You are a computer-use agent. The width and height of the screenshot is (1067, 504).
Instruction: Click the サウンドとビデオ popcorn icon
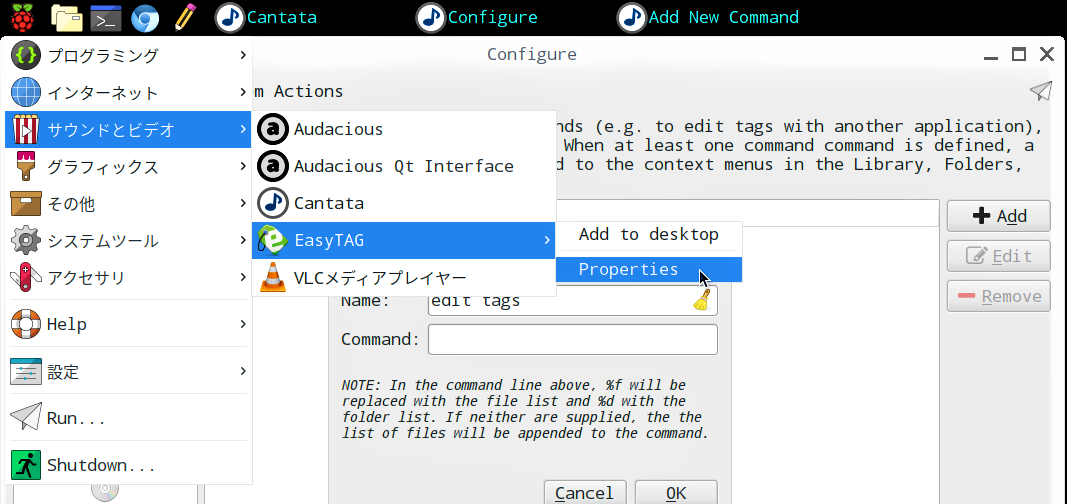click(26, 129)
